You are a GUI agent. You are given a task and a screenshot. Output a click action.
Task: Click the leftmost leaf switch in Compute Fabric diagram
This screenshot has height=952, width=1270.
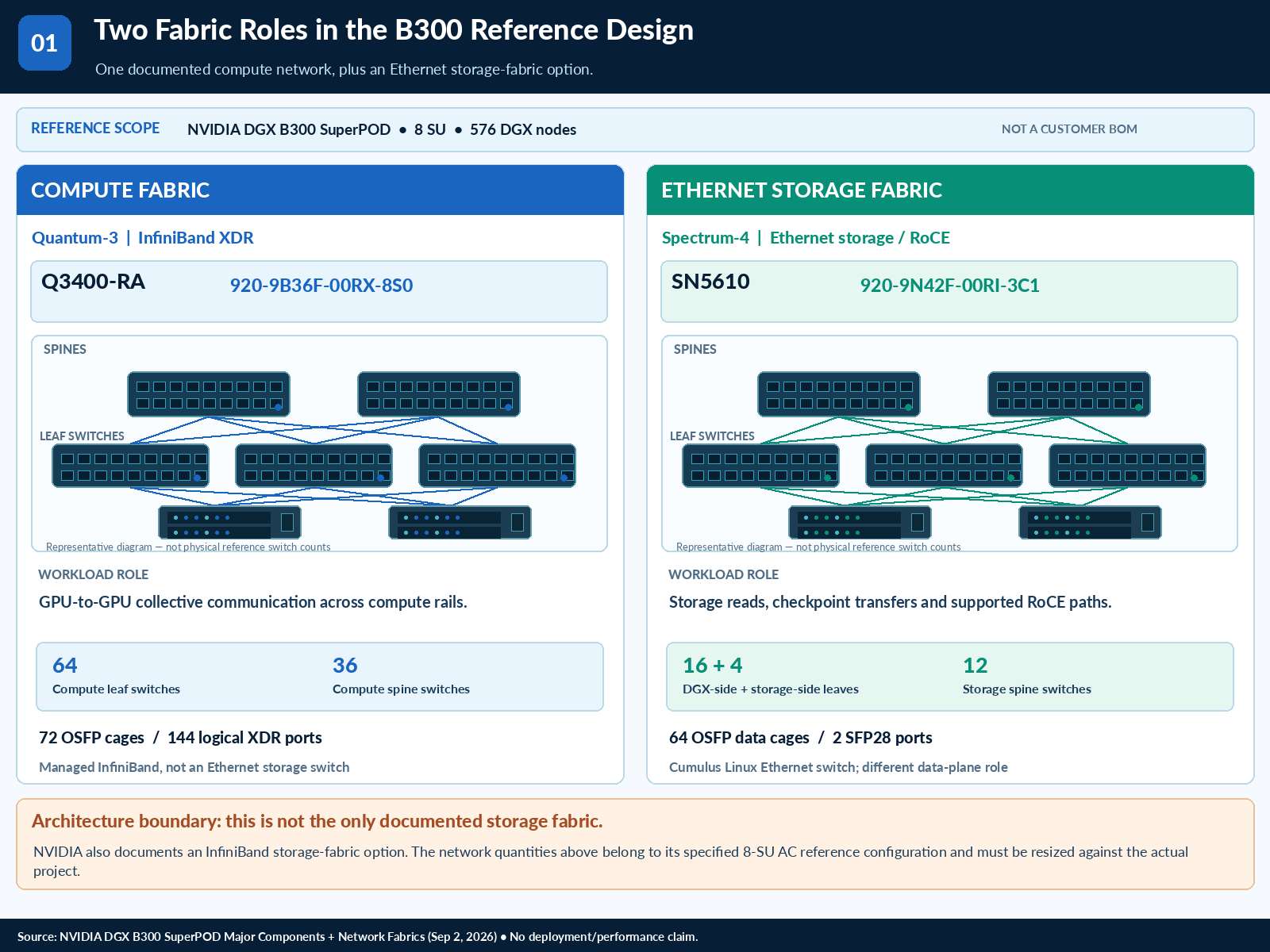130,466
